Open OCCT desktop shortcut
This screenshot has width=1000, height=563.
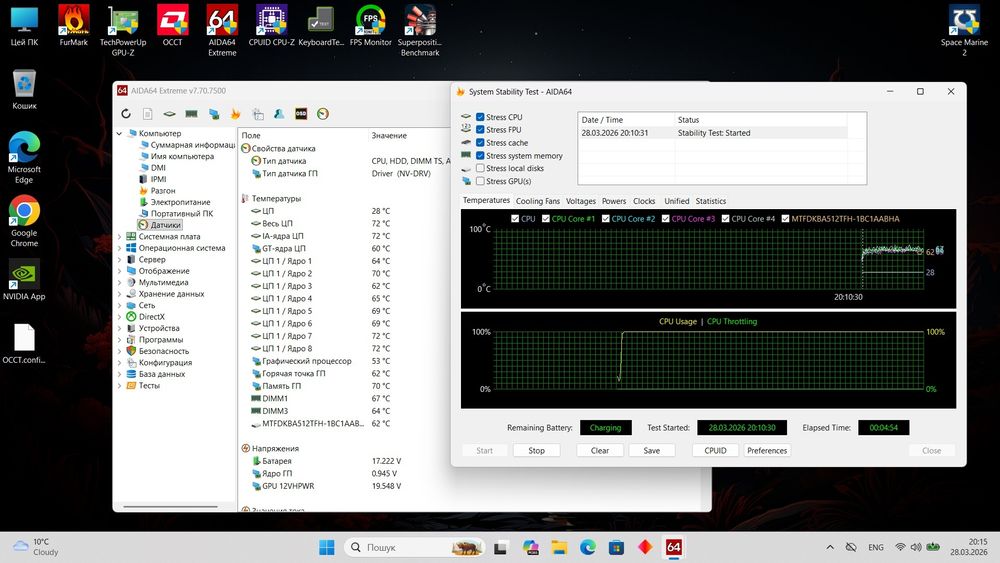(x=172, y=26)
